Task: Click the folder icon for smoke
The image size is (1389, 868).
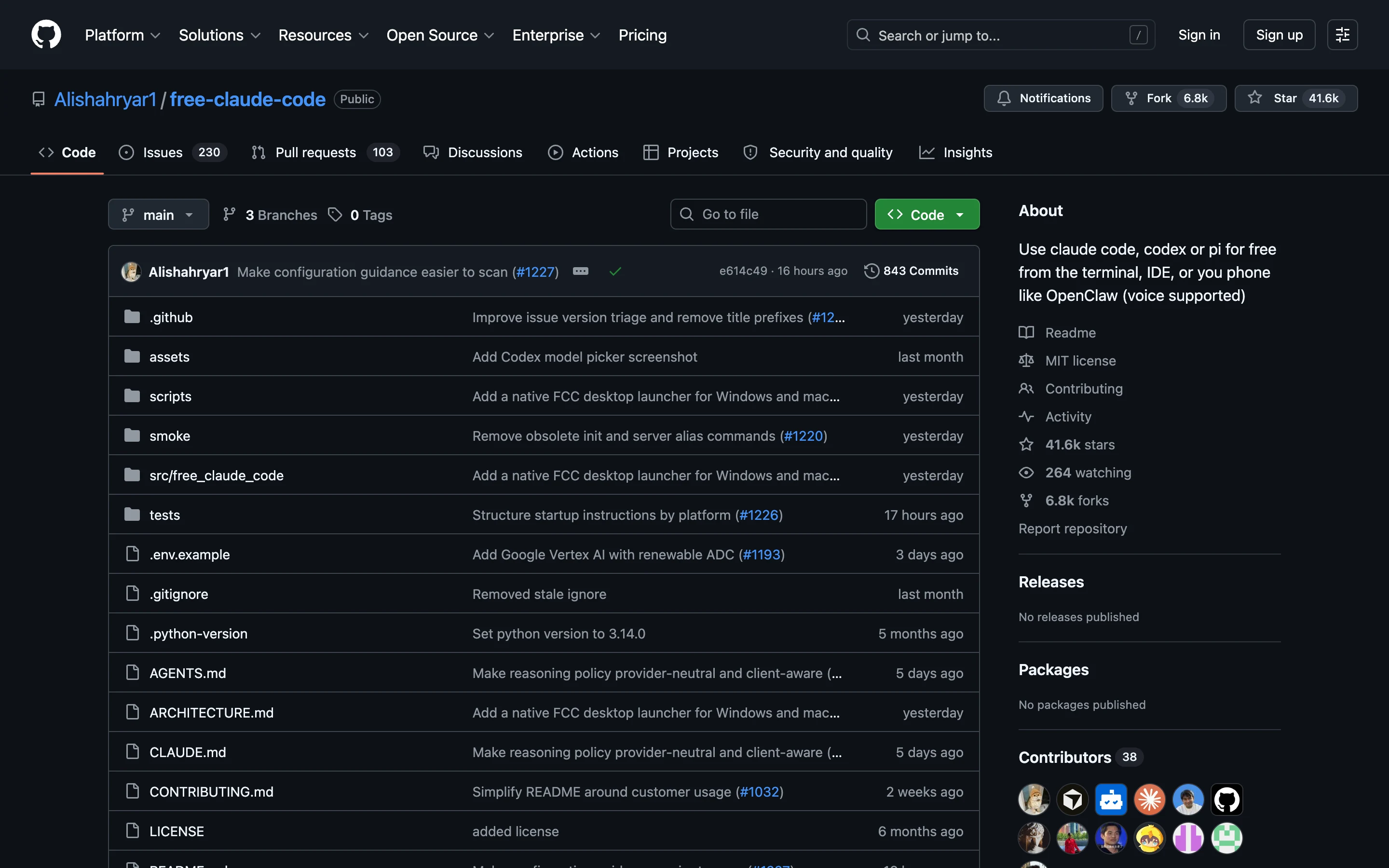Action: pos(132,436)
